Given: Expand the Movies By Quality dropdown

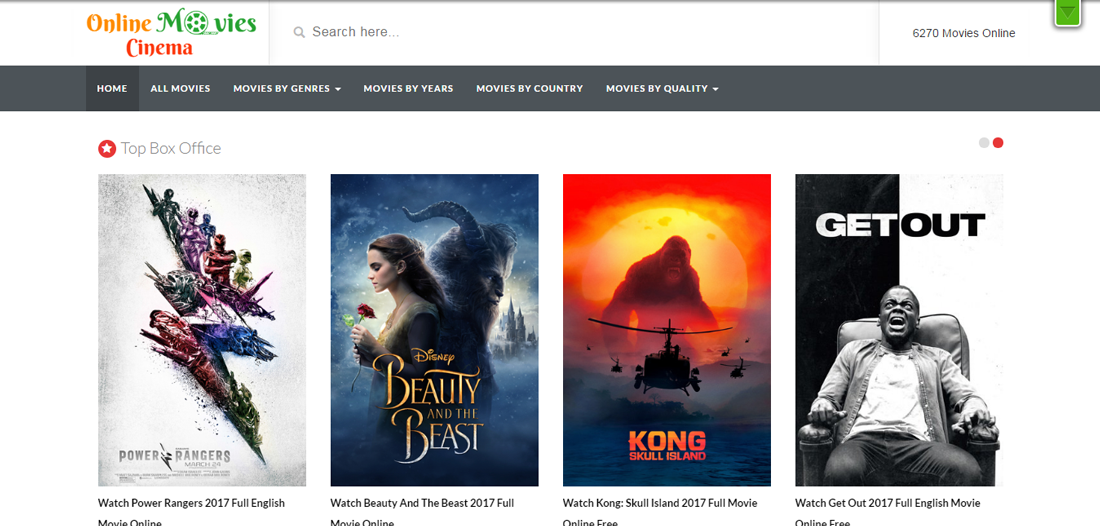Looking at the screenshot, I should [x=662, y=88].
